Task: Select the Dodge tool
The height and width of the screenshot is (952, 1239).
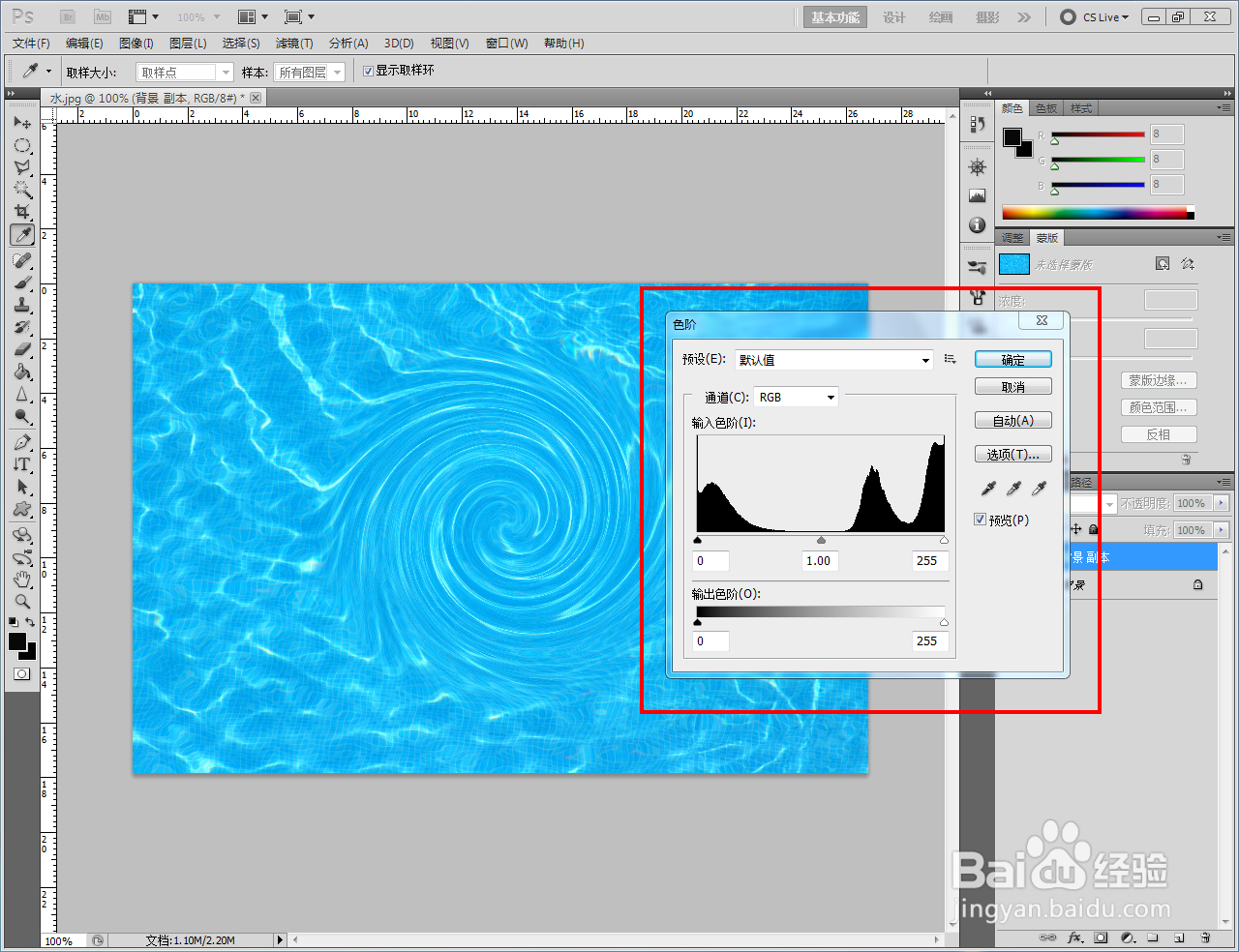Action: pos(22,416)
